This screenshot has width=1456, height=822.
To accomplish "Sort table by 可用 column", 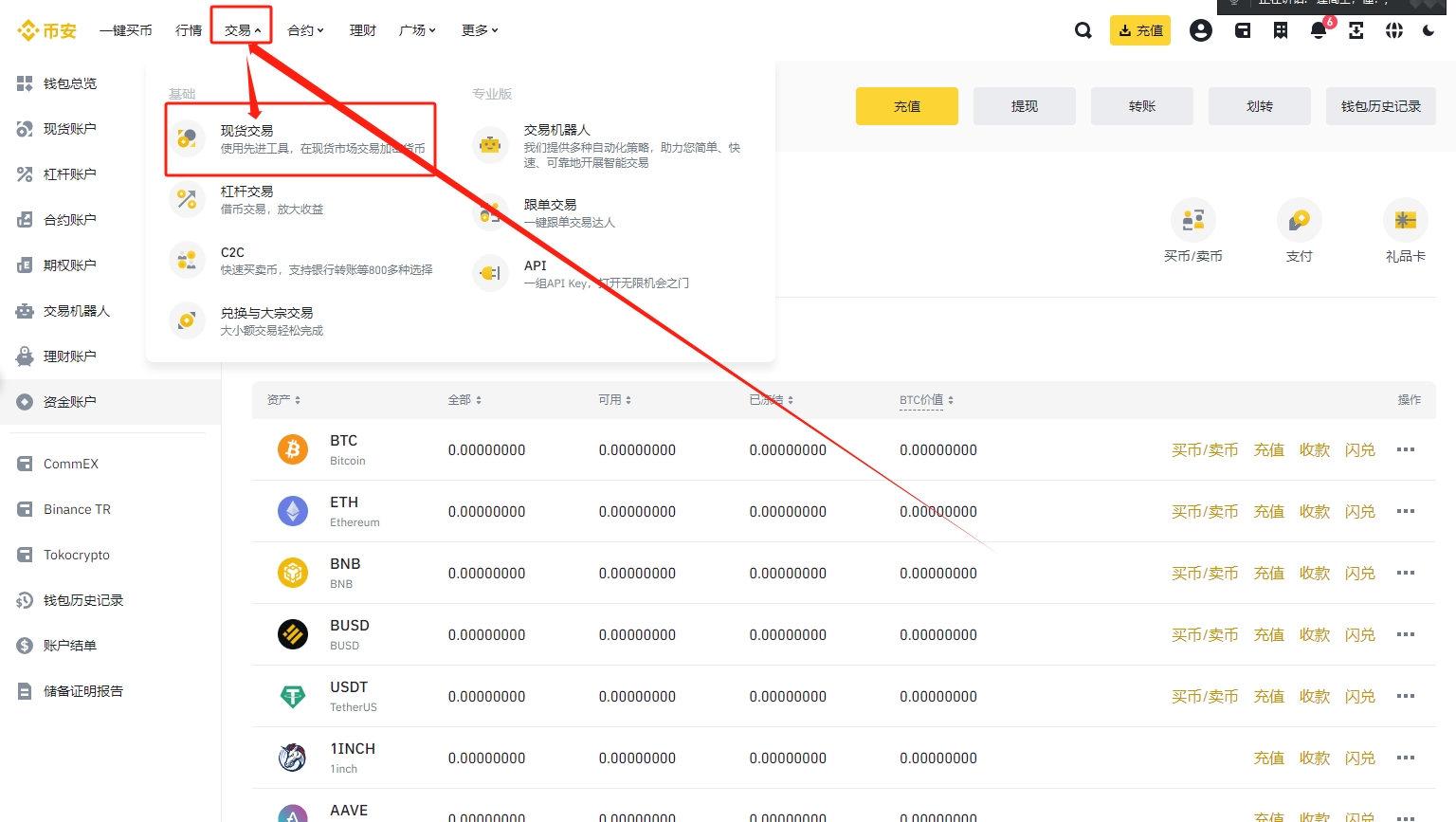I will 614,400.
